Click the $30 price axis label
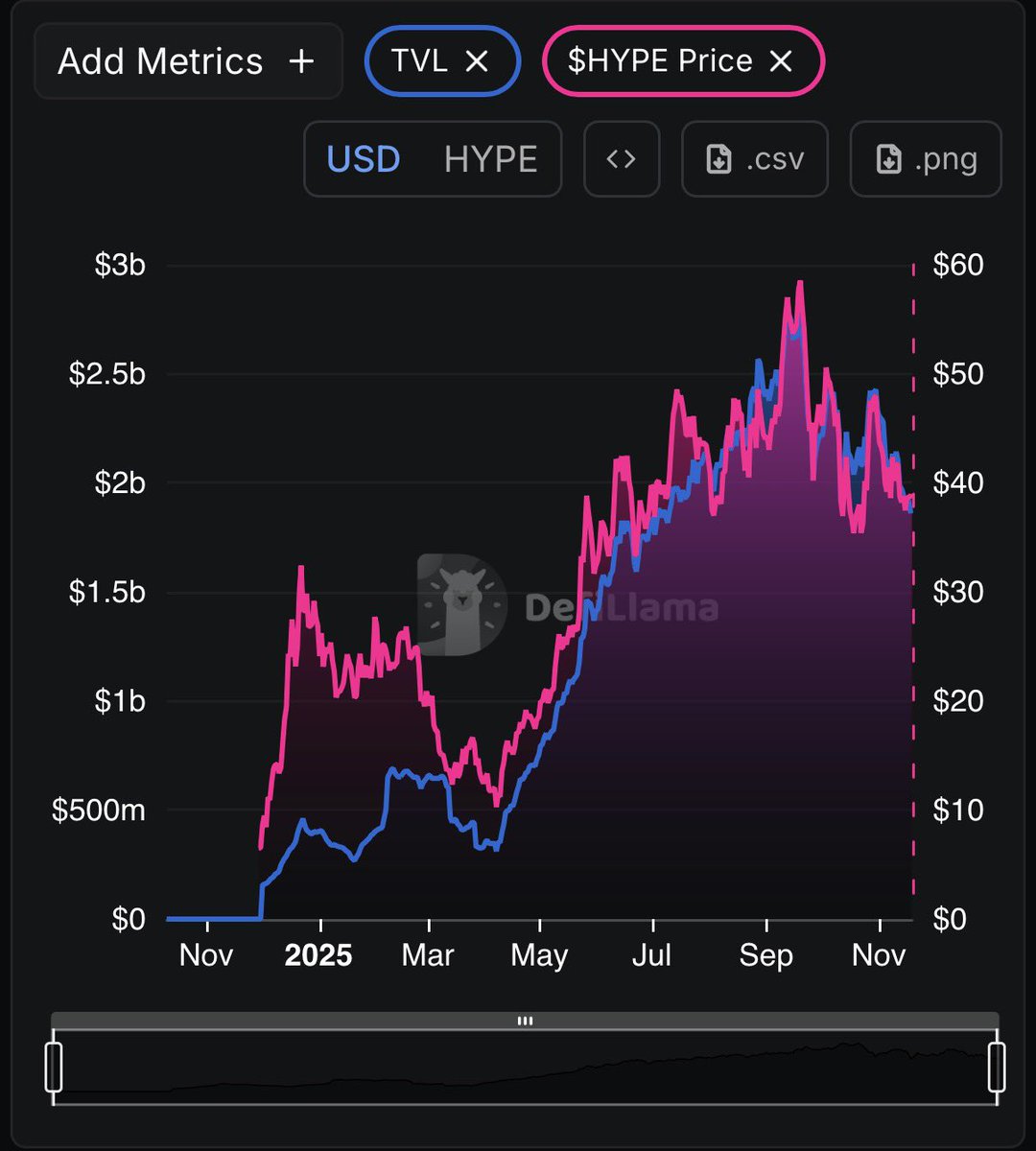This screenshot has width=1036, height=1151. (x=958, y=592)
